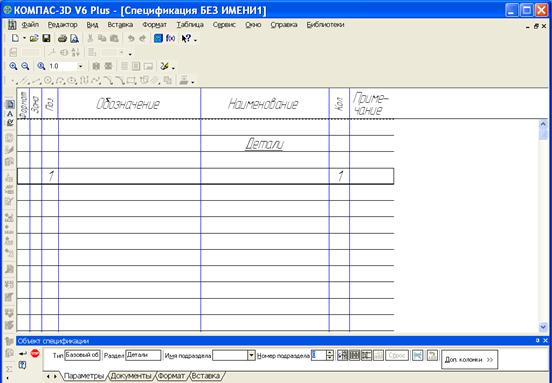The height and width of the screenshot is (383, 552).
Task: Toggle second option icon after Номер подраздела
Action: pyautogui.click(x=354, y=356)
